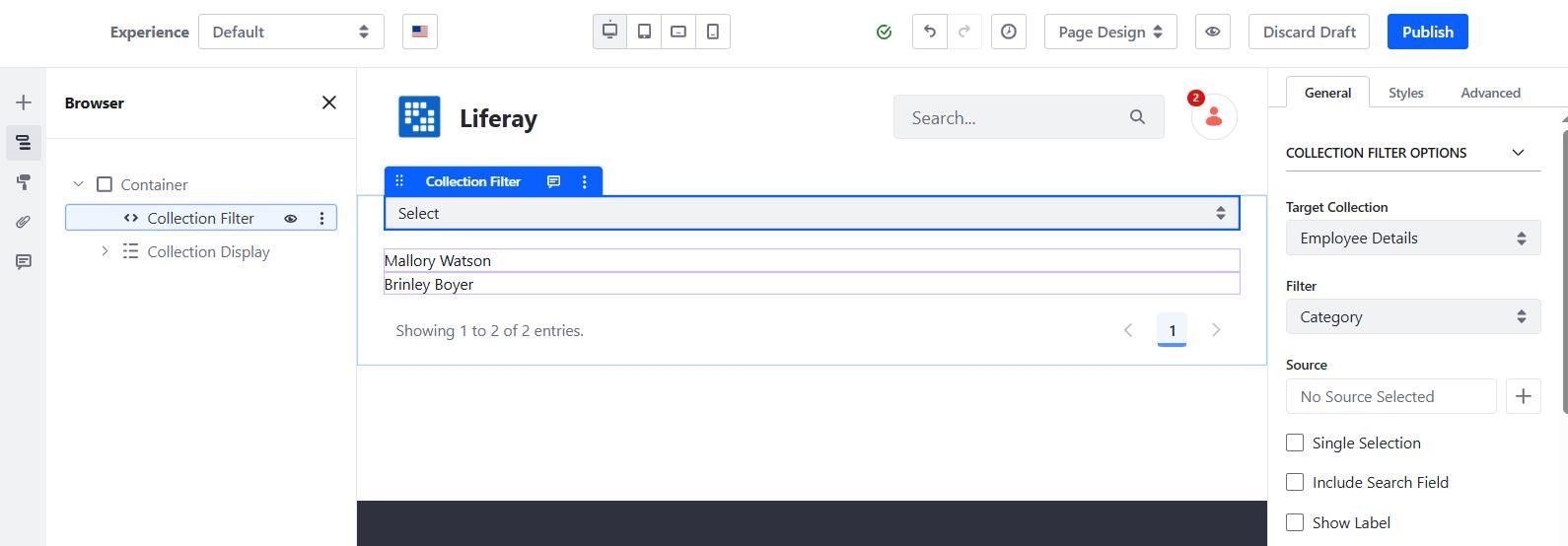Open the Page Design Options paintbrush icon
Image resolution: width=1568 pixels, height=546 pixels.
pyautogui.click(x=24, y=182)
